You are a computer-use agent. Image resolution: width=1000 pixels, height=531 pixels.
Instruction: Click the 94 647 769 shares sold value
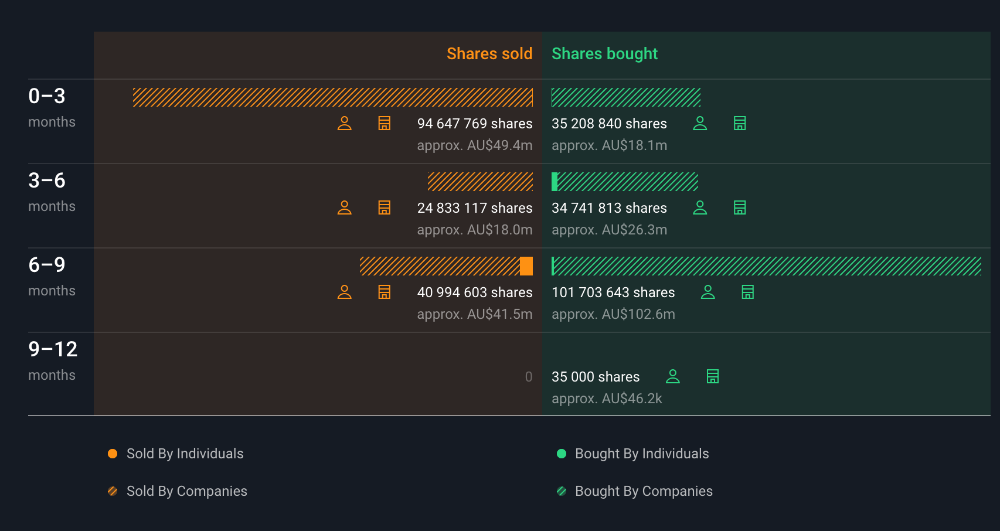click(x=474, y=124)
